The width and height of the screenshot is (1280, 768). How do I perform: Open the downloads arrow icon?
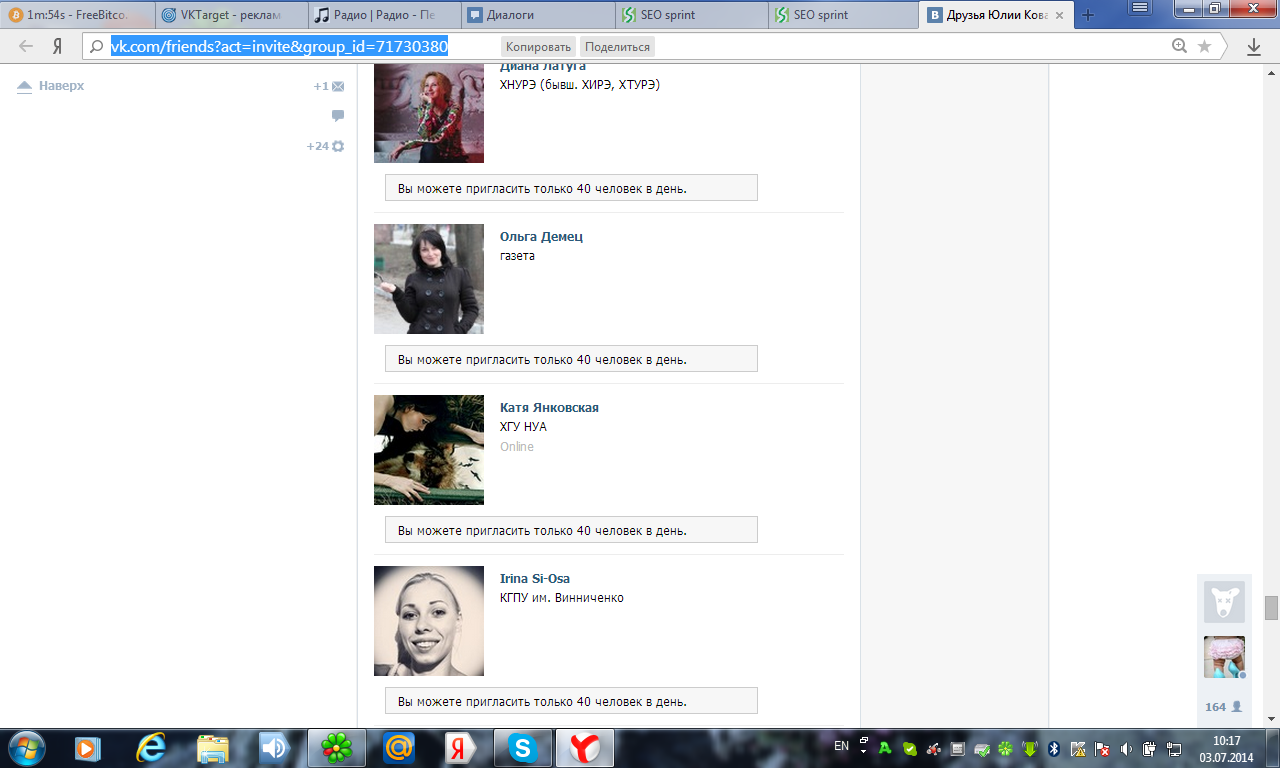(x=1254, y=46)
